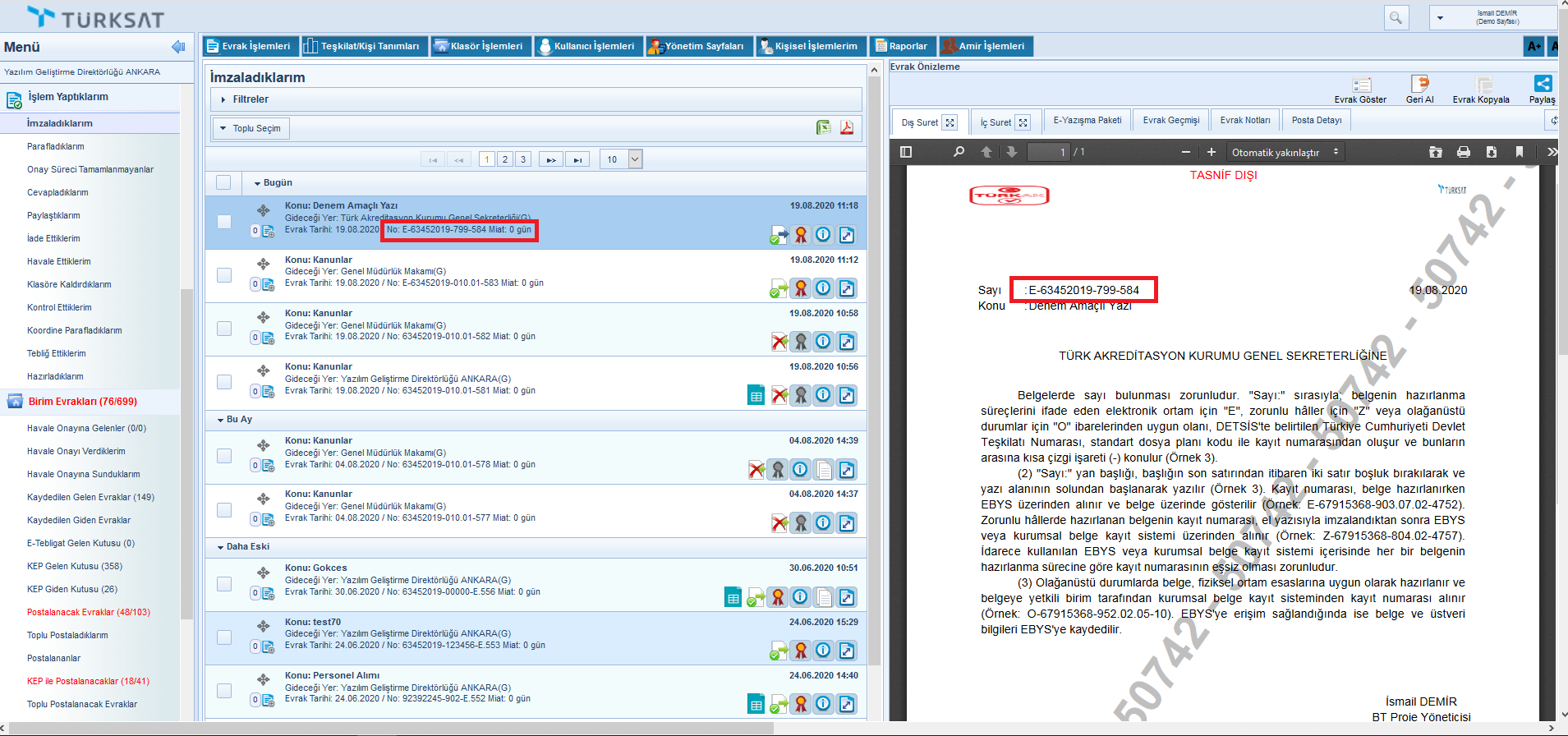
Task: Check the select-all checkbox beside Bugün
Action: (223, 182)
